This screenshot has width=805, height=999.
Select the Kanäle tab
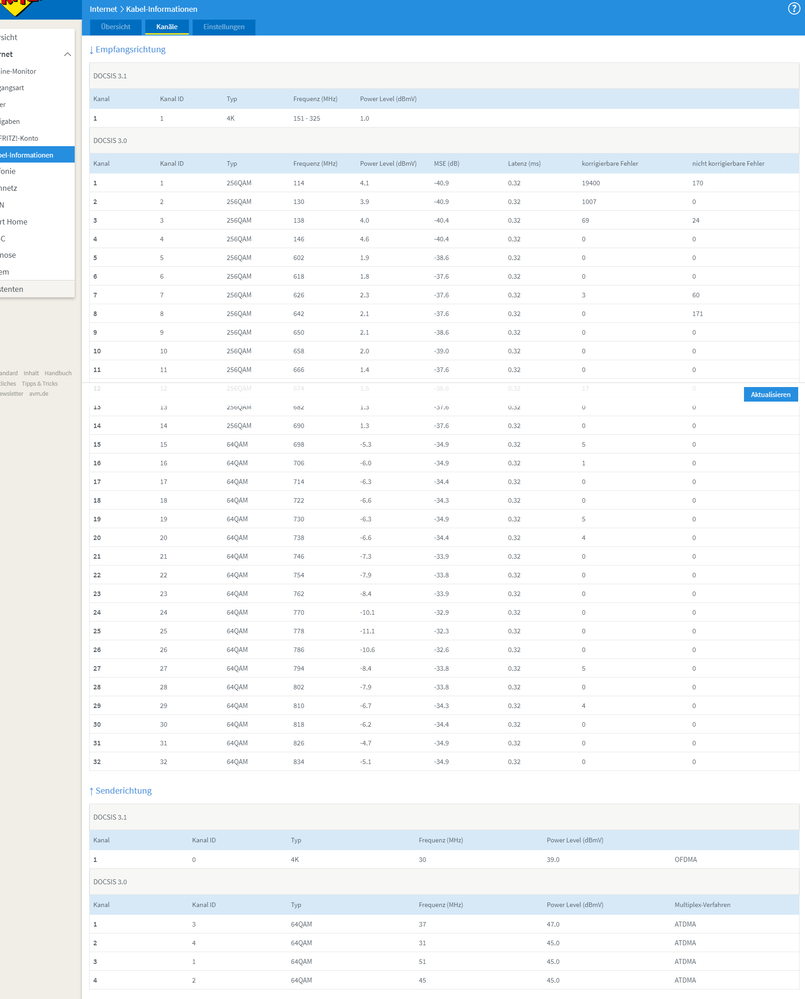[x=167, y=27]
